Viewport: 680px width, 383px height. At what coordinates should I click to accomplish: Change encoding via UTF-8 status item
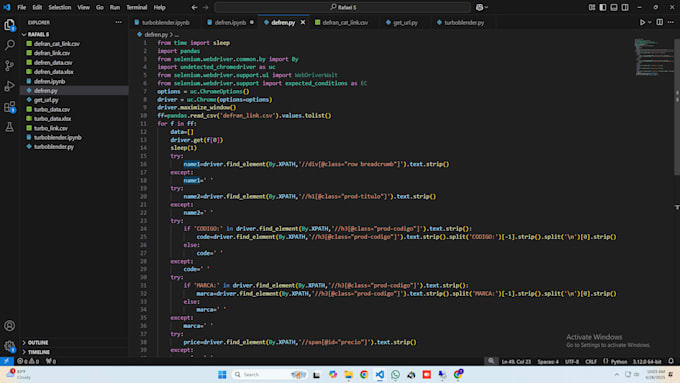click(572, 362)
